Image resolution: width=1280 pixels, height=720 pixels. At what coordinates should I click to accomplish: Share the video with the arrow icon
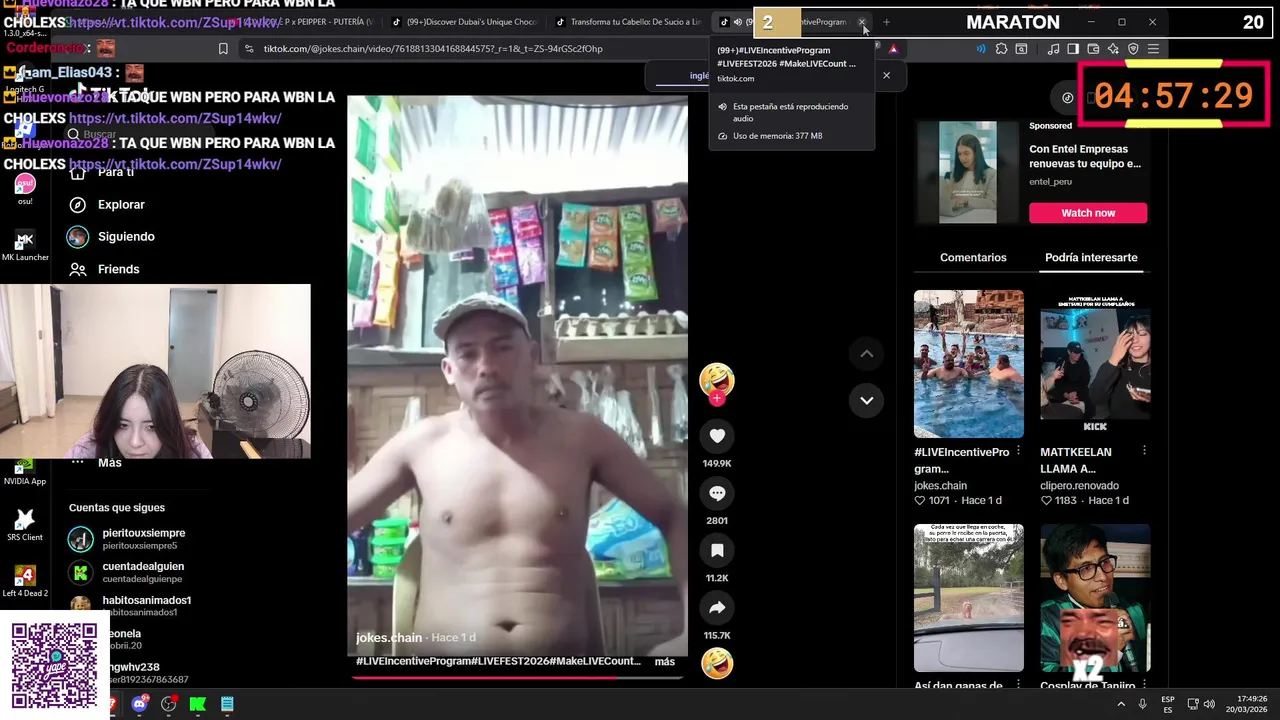pos(717,608)
